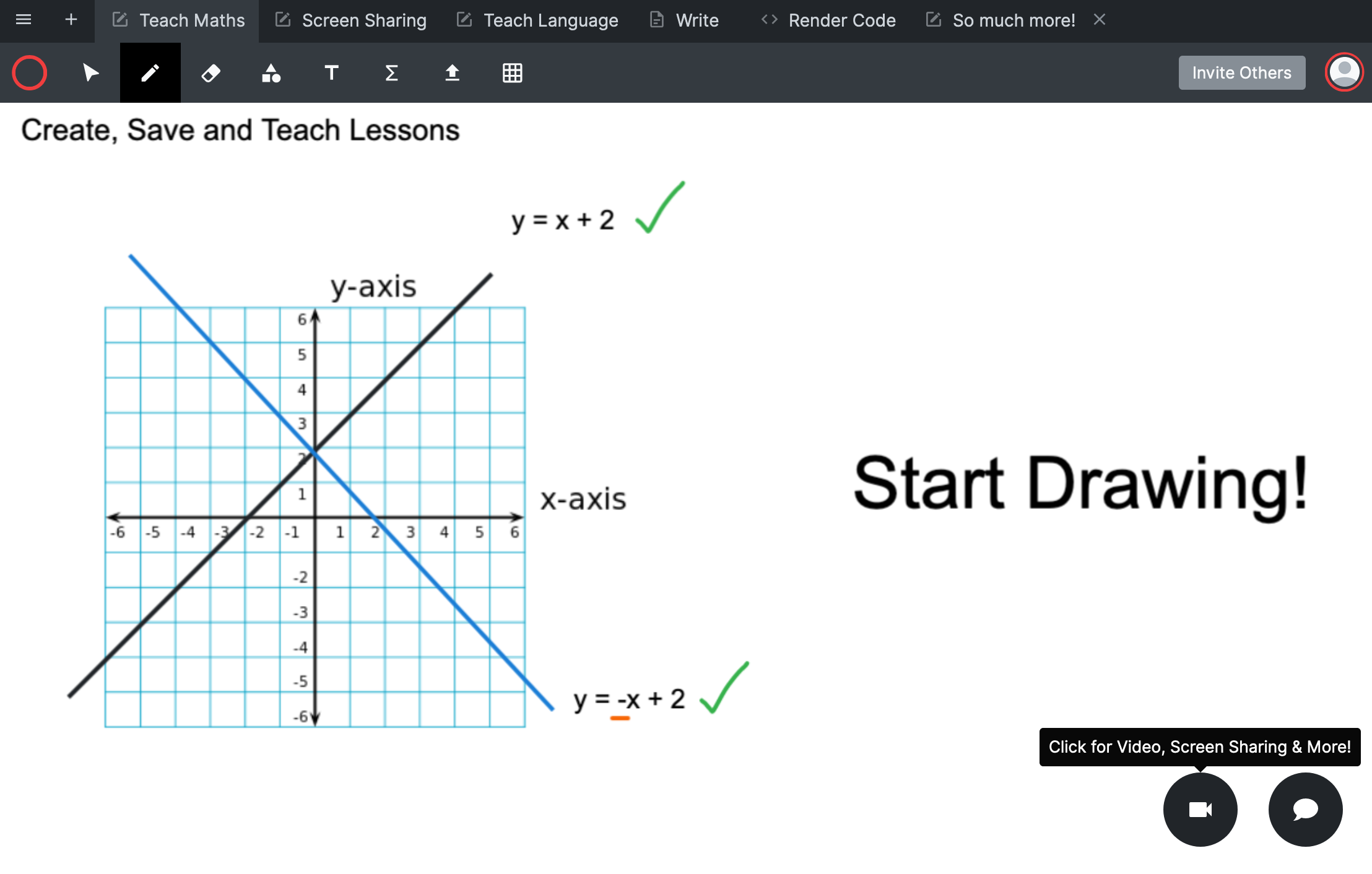Switch to the Screen Sharing tab
Screen dimensions: 1372x874
[x=350, y=20]
